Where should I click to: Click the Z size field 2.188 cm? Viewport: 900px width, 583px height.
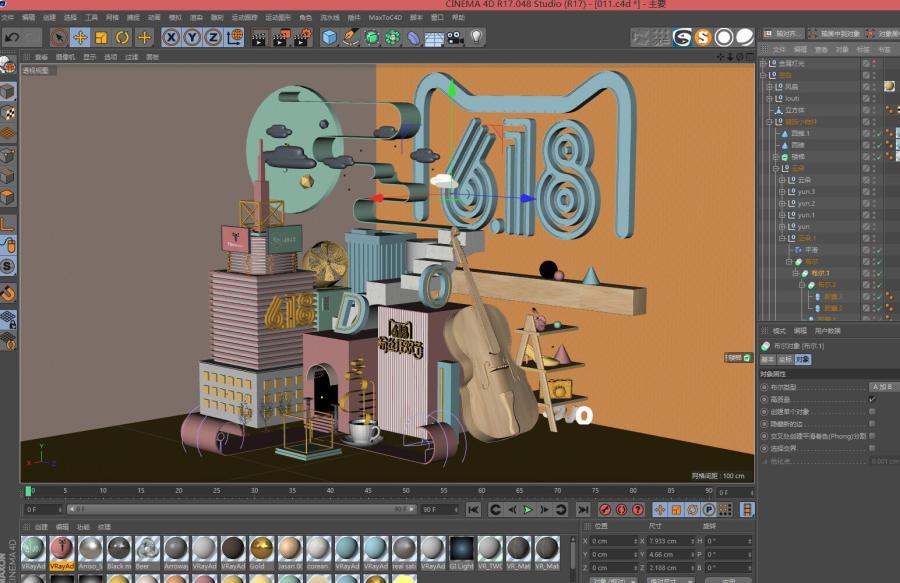(670, 568)
